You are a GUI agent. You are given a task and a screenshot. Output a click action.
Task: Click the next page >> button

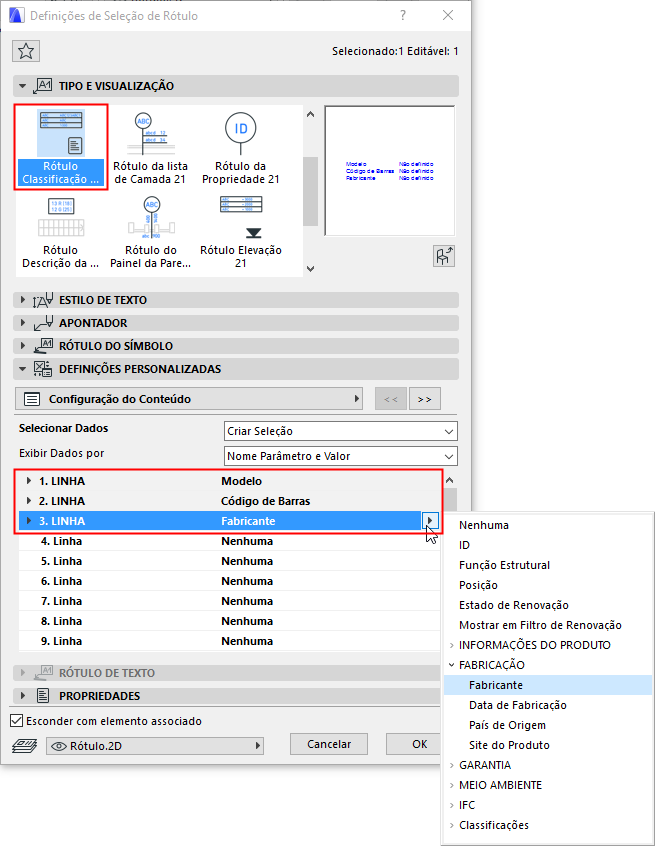tap(425, 399)
